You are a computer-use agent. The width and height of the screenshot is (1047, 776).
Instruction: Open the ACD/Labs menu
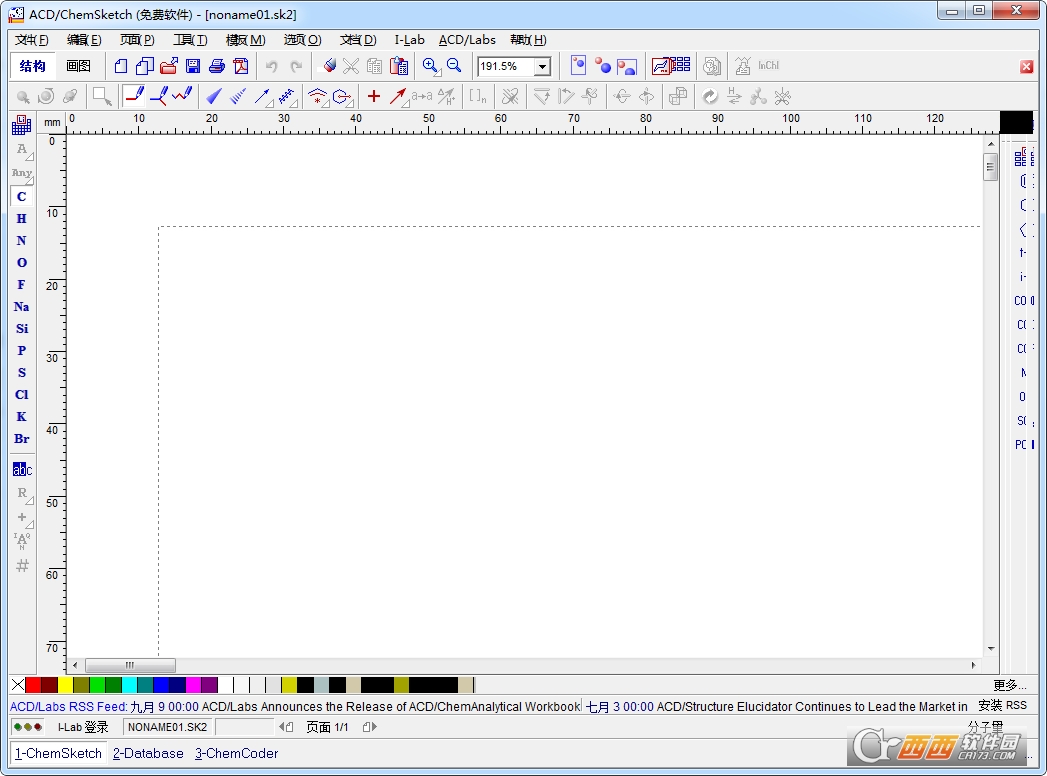pos(467,40)
